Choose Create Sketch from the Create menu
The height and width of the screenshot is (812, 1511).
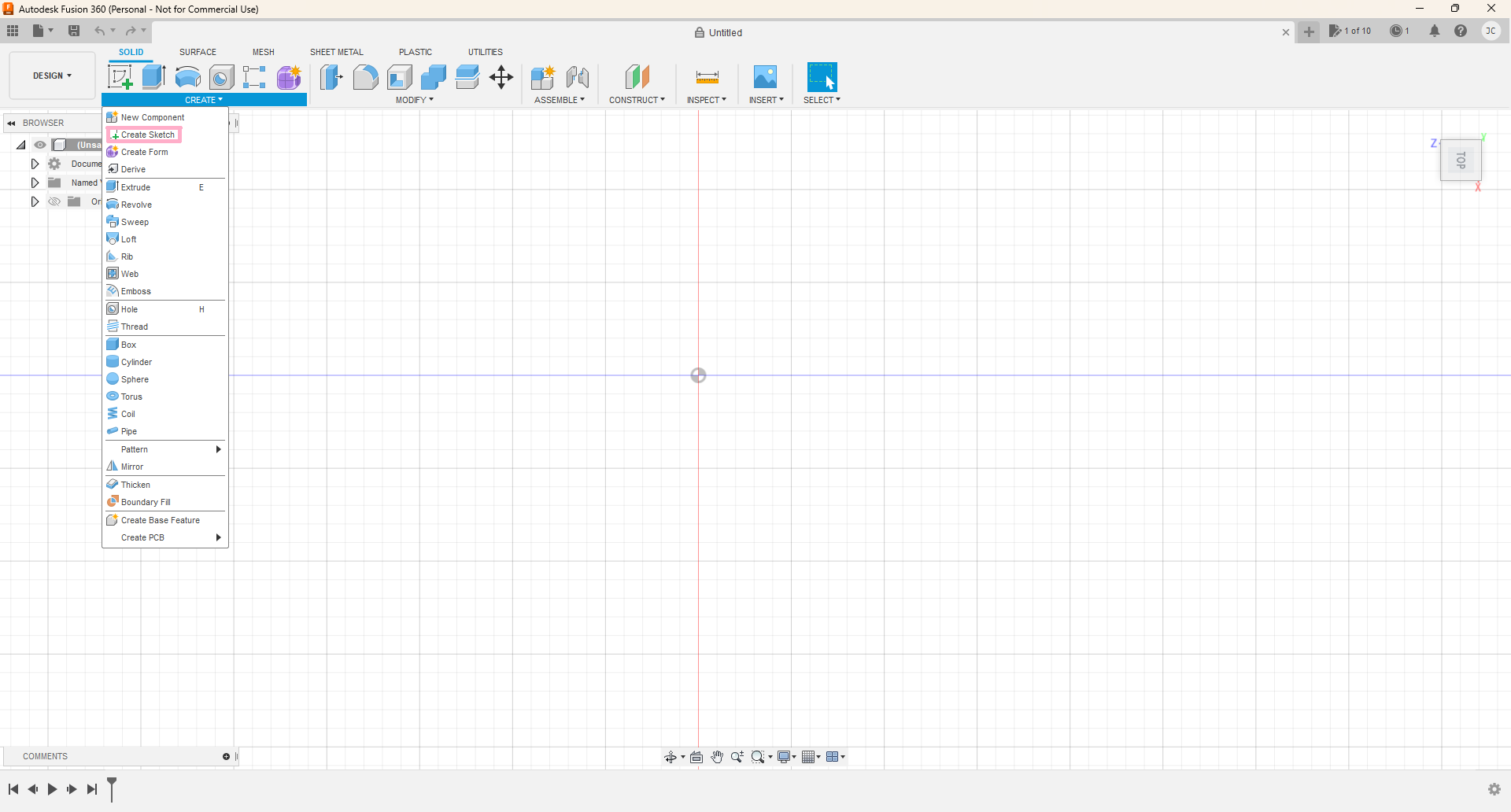pyautogui.click(x=165, y=135)
